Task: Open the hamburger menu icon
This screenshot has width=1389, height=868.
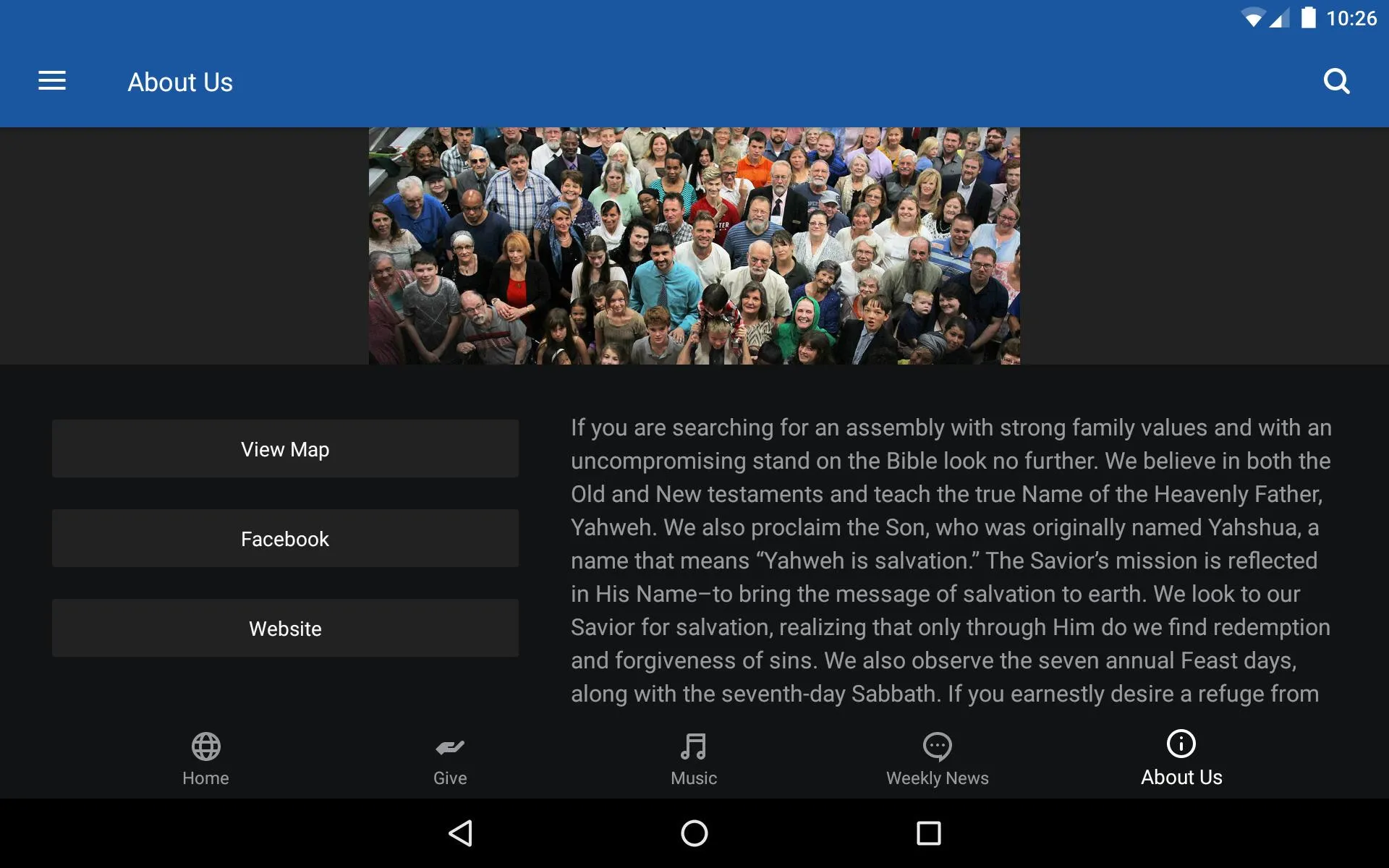Action: [x=52, y=81]
